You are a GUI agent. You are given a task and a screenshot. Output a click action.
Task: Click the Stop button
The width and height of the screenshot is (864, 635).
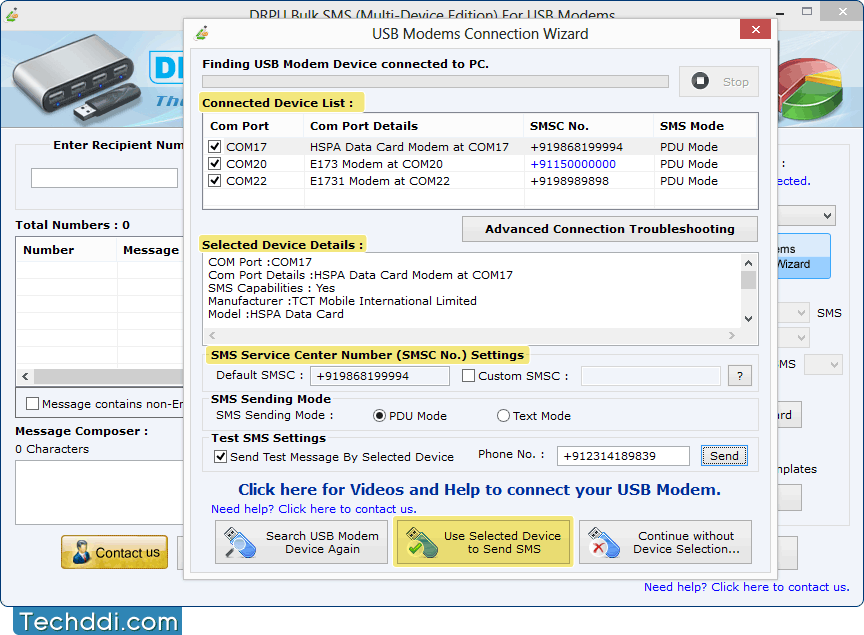[719, 82]
